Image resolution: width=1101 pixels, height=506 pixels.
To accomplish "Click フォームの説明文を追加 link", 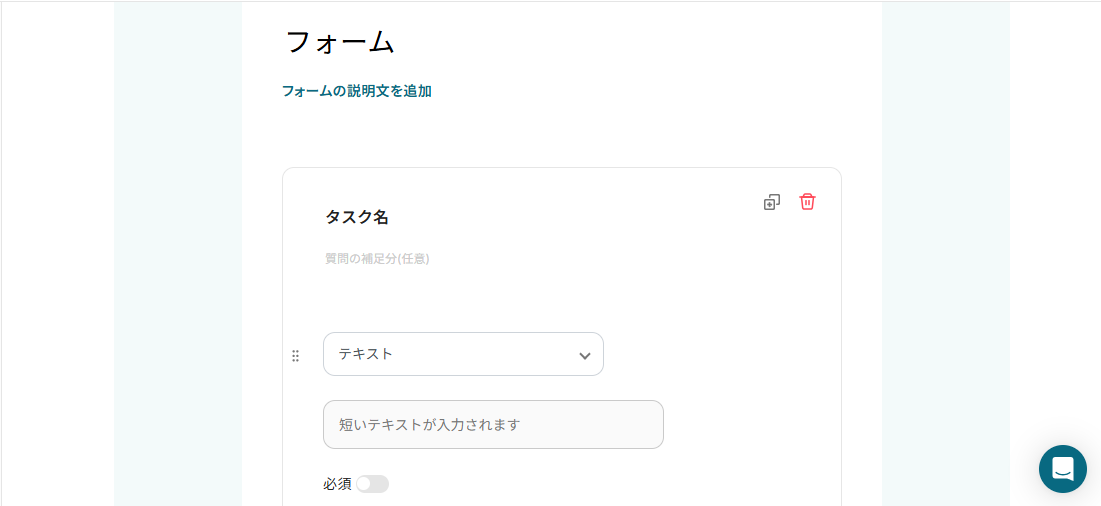I will coord(356,91).
